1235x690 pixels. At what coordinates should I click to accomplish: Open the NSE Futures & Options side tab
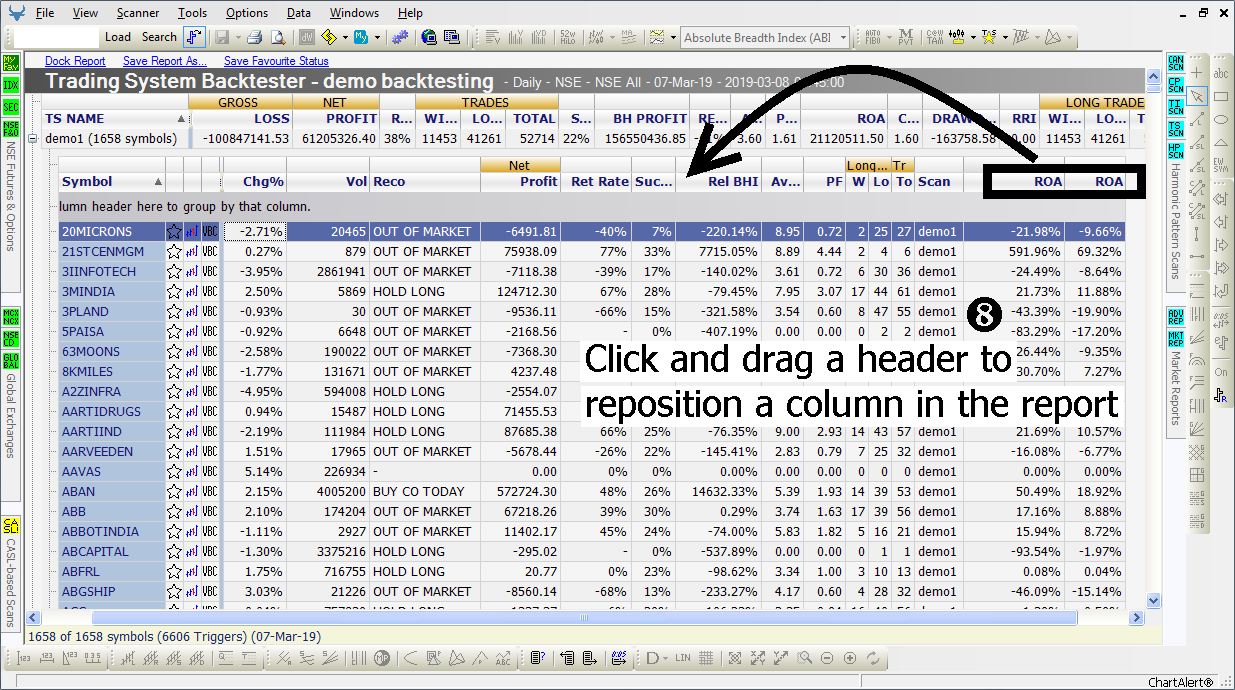pos(11,195)
